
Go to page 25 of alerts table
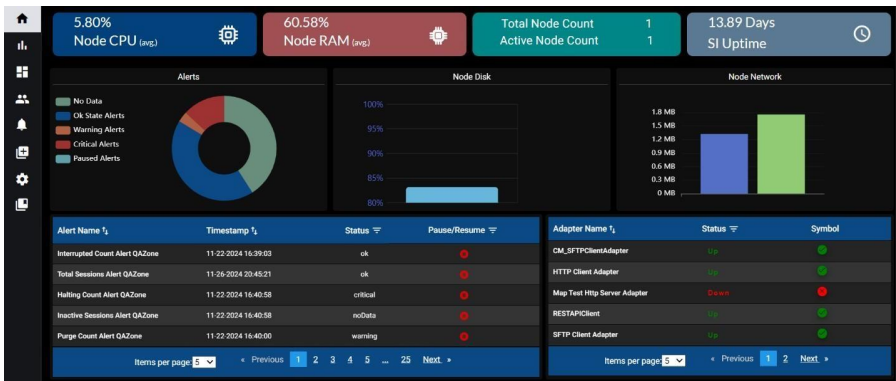pos(405,359)
